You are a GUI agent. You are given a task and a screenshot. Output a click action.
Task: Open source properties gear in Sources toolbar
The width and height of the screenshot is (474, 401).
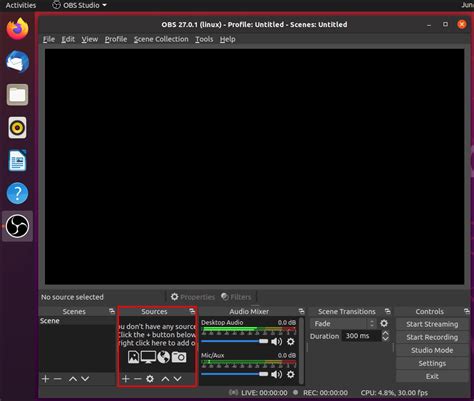150,379
